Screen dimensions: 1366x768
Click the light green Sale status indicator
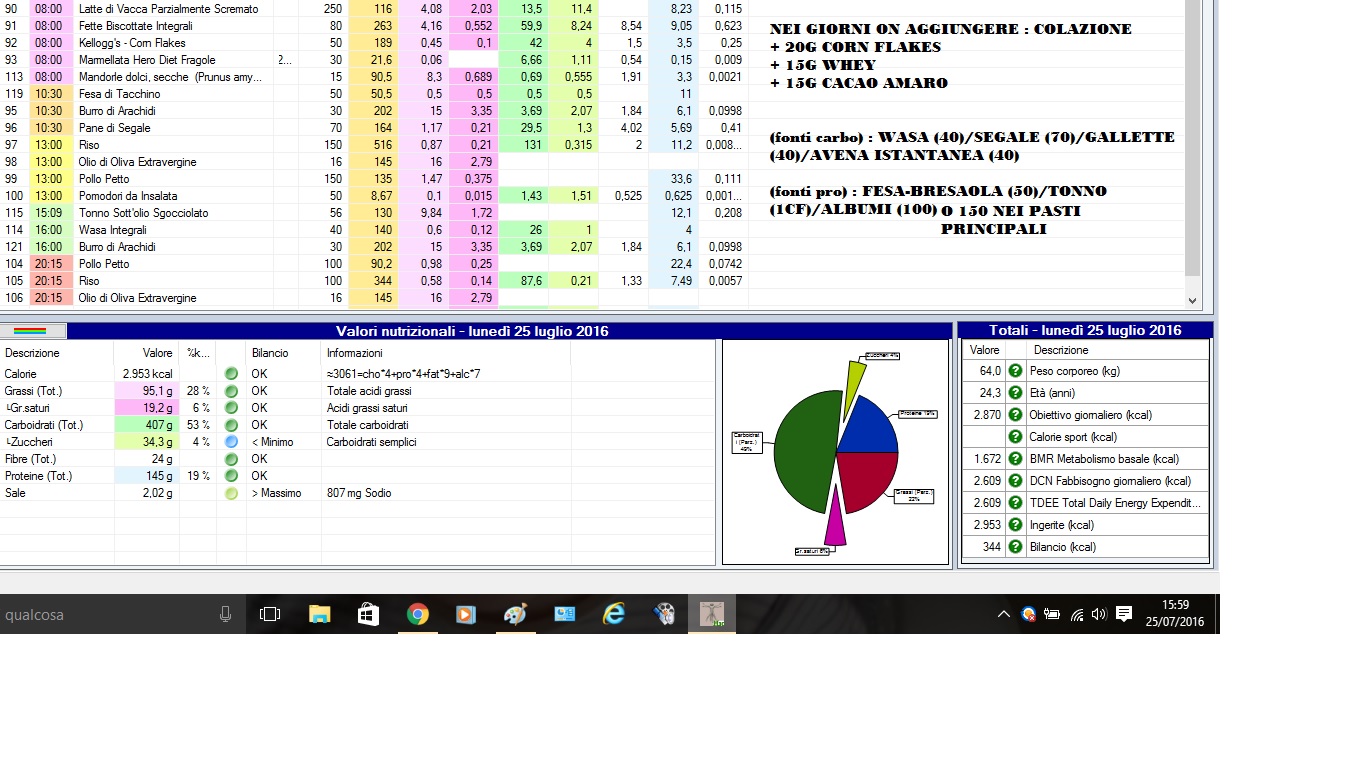231,493
